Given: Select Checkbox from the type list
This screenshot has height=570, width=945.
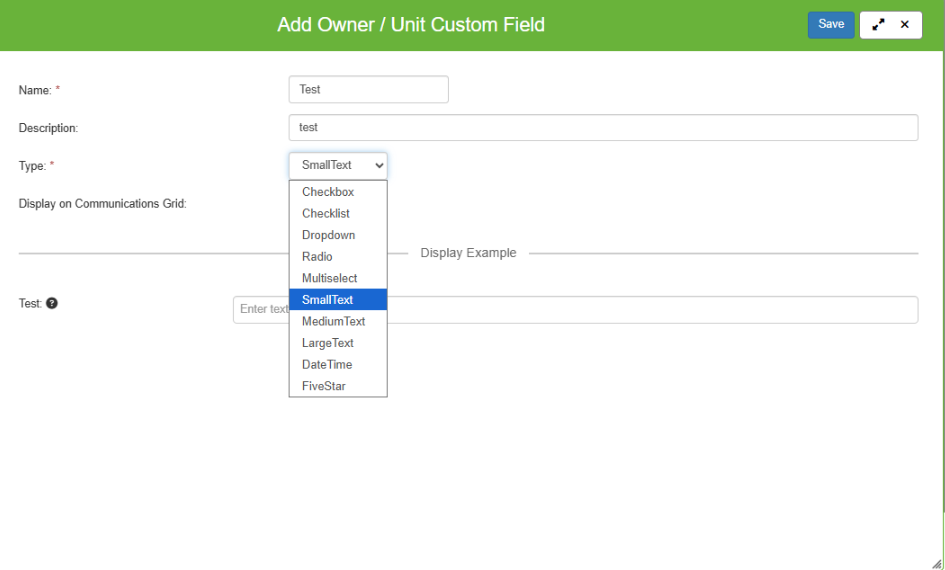Looking at the screenshot, I should [x=338, y=192].
